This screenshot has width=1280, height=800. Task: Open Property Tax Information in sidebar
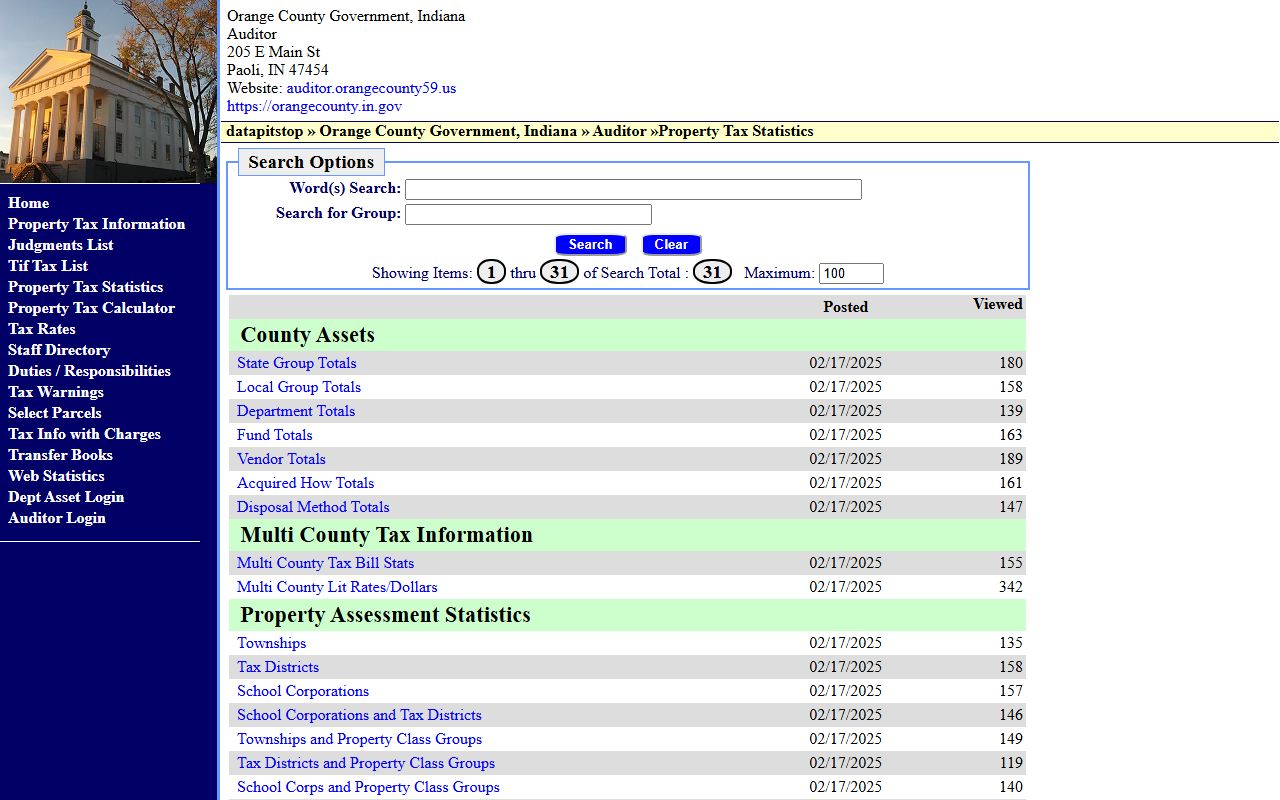[x=96, y=224]
